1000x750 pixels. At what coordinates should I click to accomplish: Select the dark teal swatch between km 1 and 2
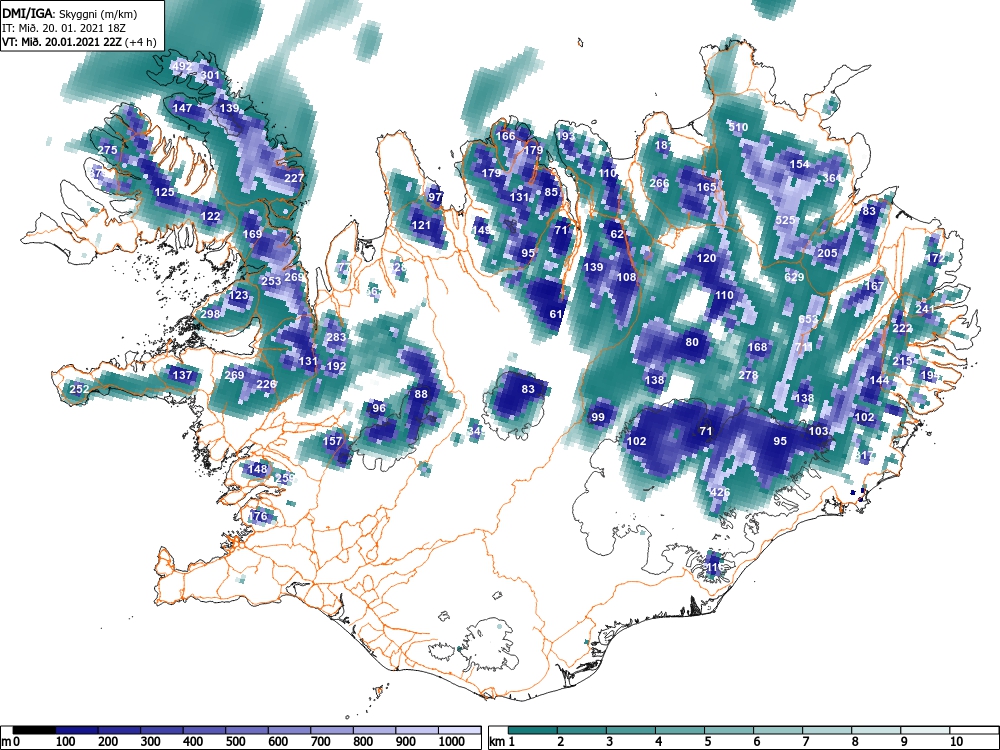pyautogui.click(x=533, y=730)
